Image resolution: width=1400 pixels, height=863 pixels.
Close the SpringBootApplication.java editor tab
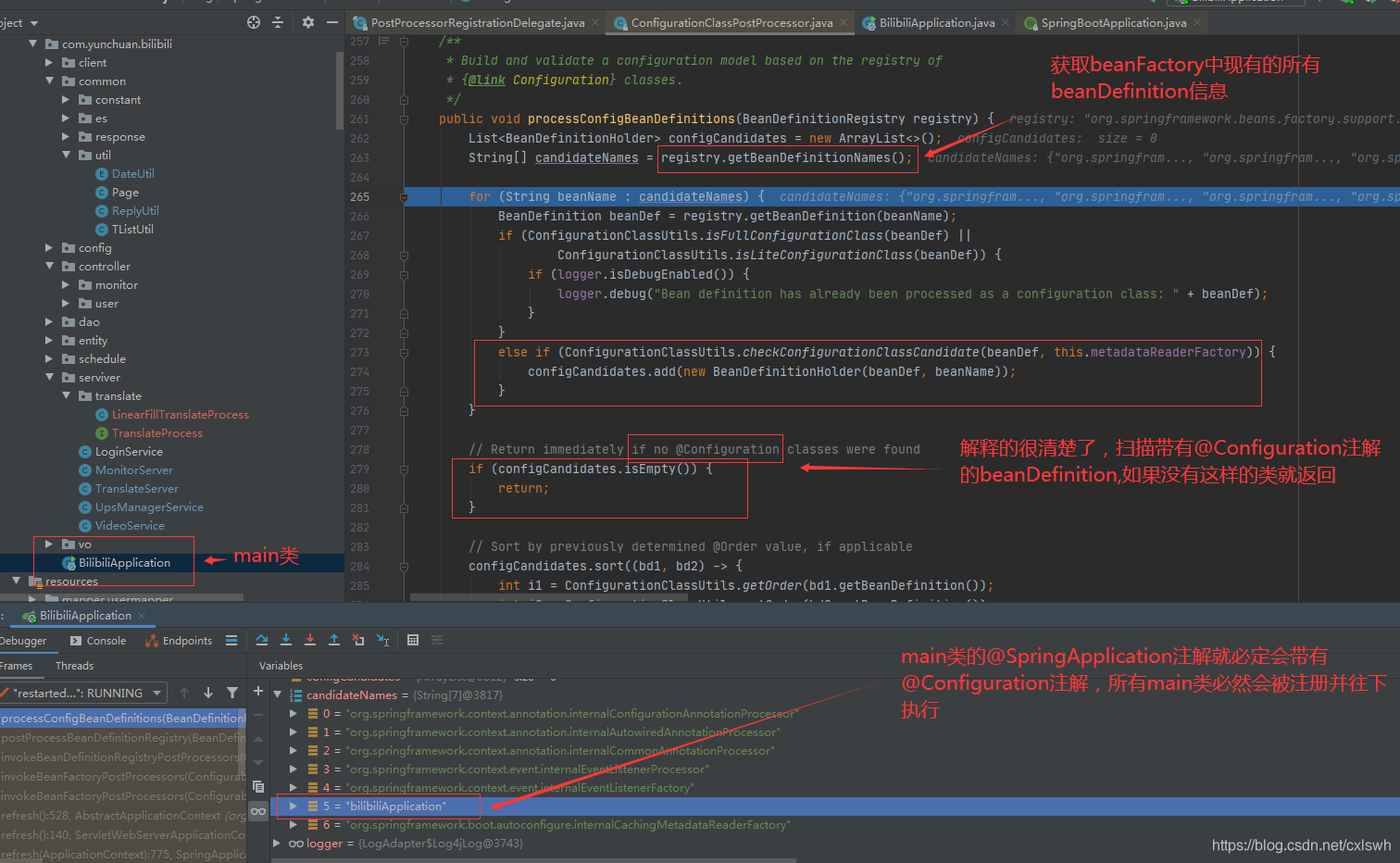pos(1197,22)
